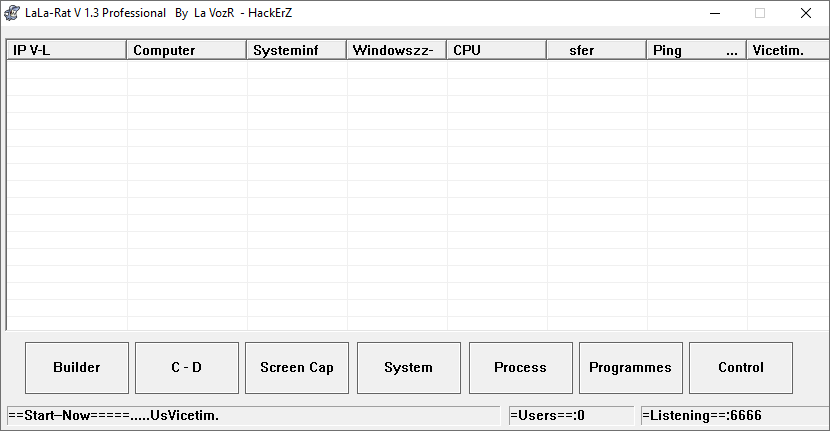Select the System button
830x431 pixels.
click(x=408, y=367)
